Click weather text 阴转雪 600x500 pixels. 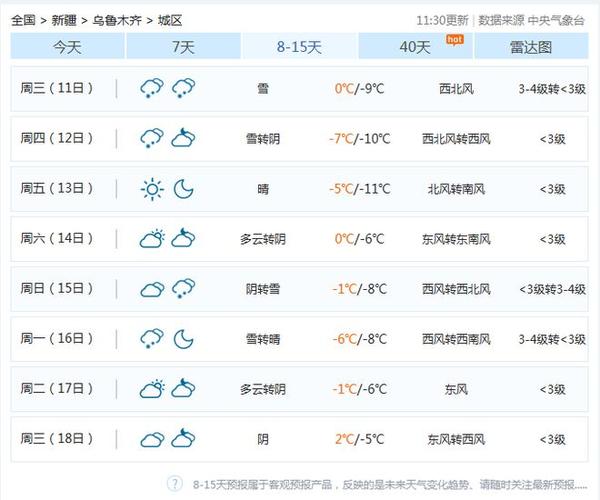[263, 289]
